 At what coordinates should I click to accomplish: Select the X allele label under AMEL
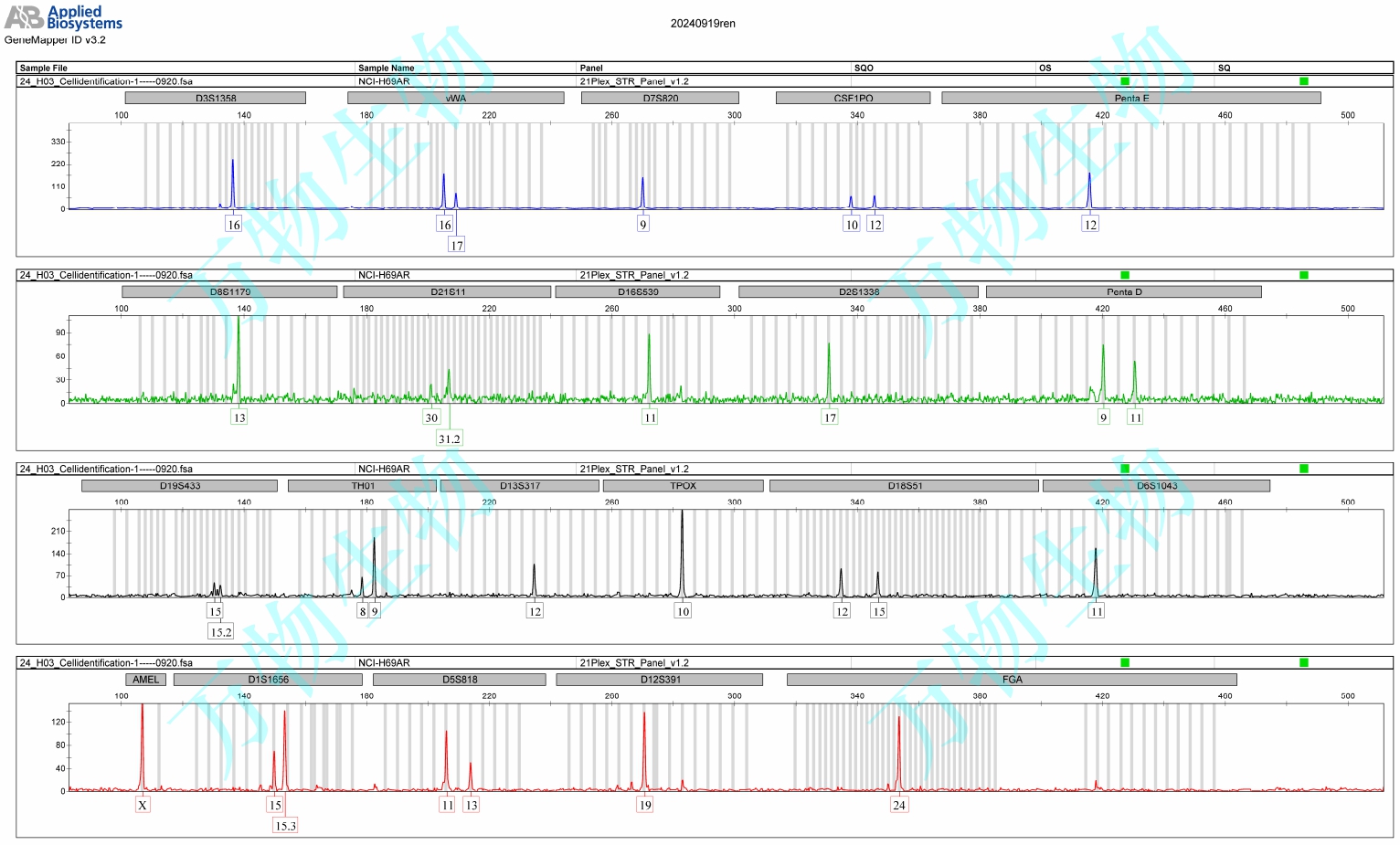coord(143,805)
